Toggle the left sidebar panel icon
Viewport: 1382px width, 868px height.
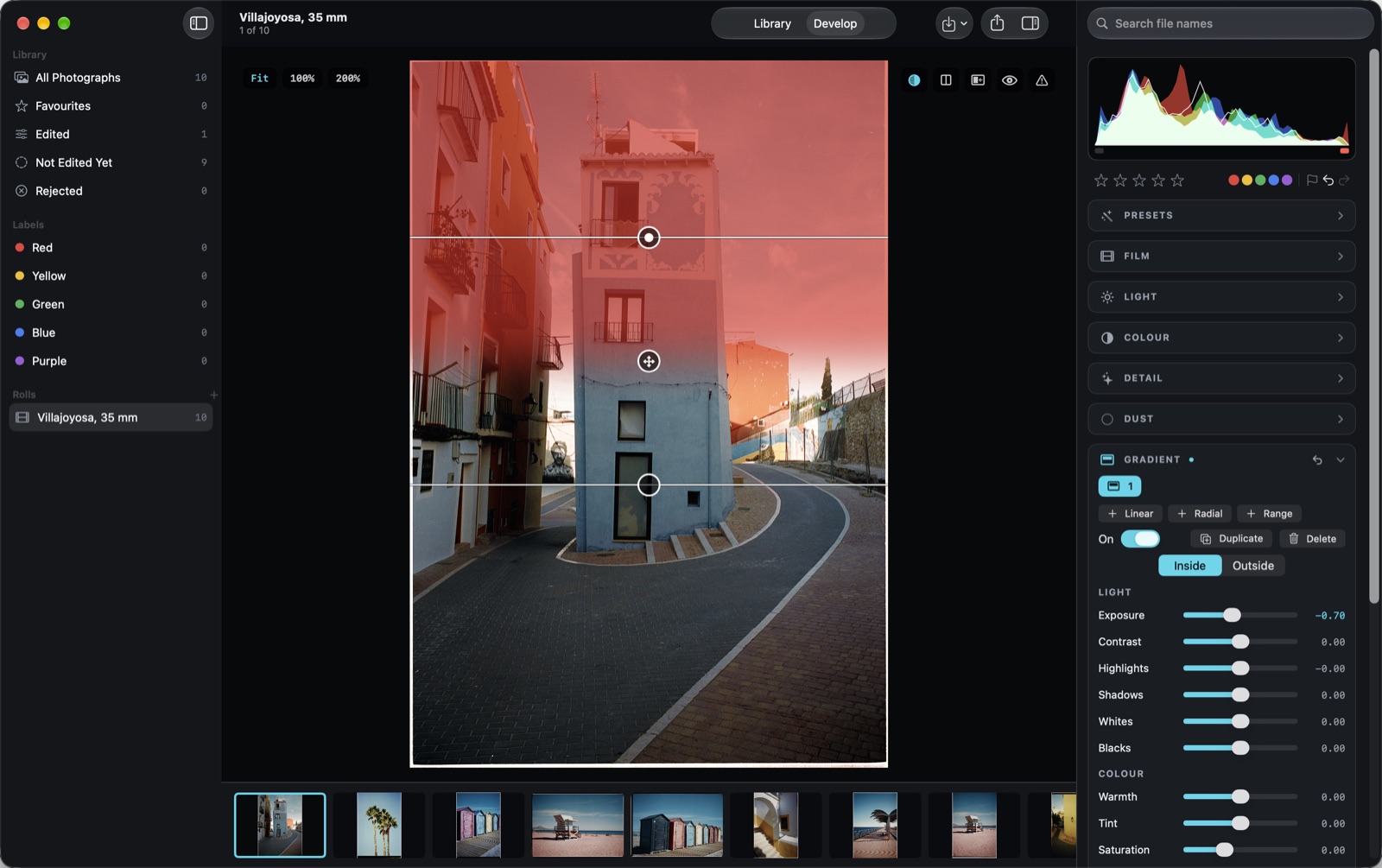(x=199, y=23)
